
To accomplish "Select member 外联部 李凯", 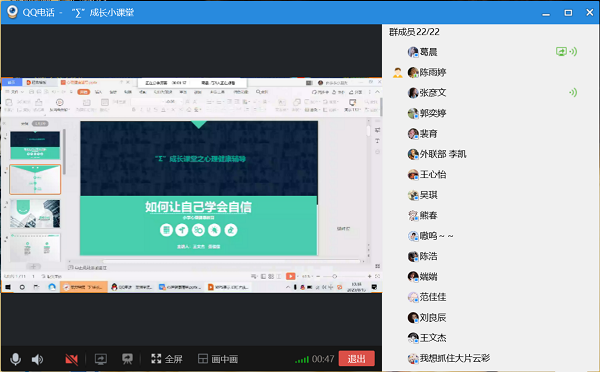I will [x=437, y=154].
